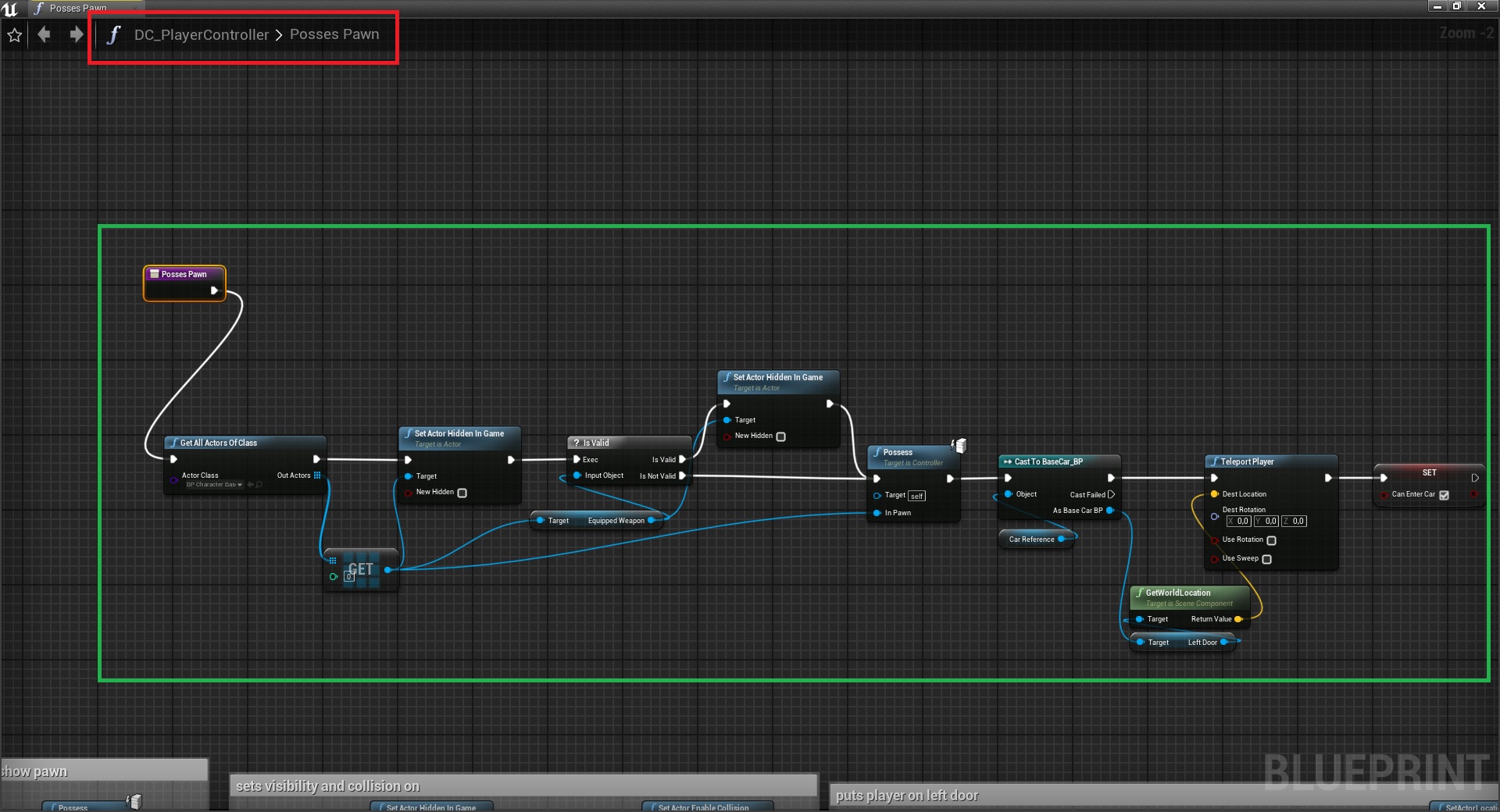Select the Posses Pawn graph tab
1500x812 pixels.
77,8
